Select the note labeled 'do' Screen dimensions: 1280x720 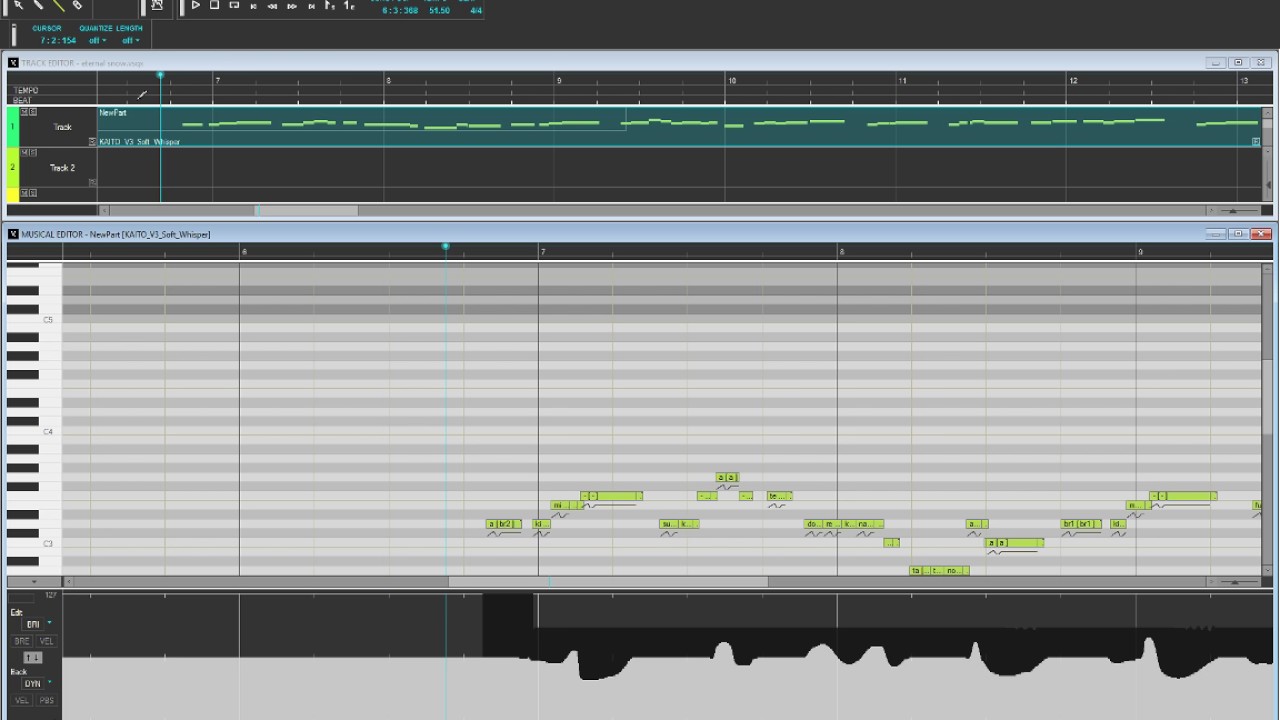[813, 524]
